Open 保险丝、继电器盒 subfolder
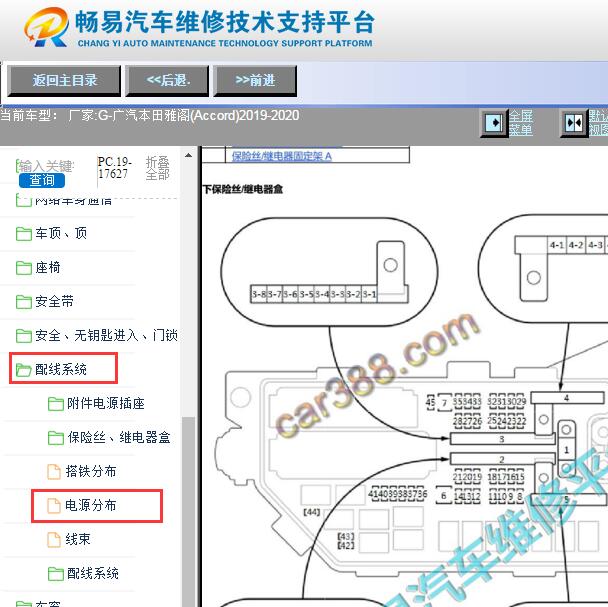This screenshot has height=607, width=608. point(119,438)
